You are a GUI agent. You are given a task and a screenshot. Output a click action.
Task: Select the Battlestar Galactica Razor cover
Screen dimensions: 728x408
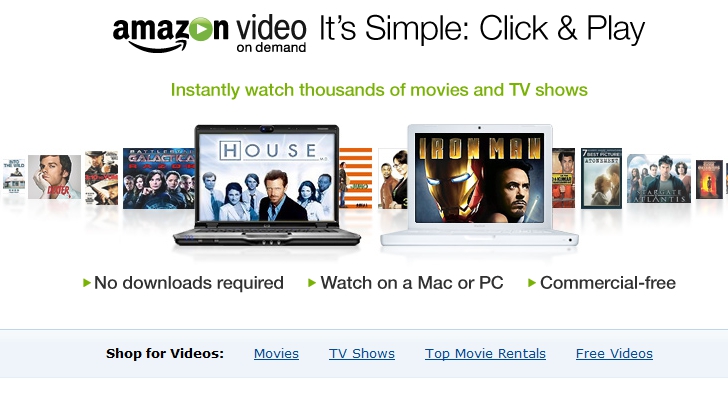pos(159,178)
